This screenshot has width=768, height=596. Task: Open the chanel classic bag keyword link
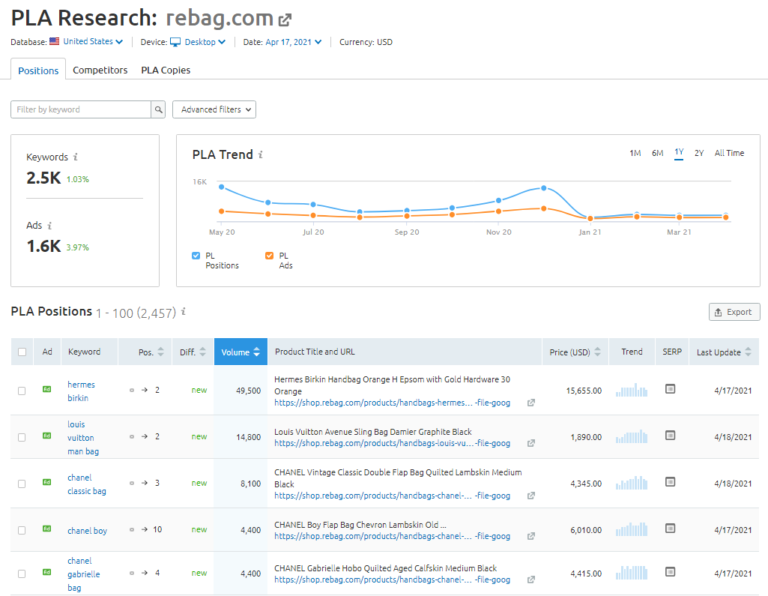tap(87, 484)
